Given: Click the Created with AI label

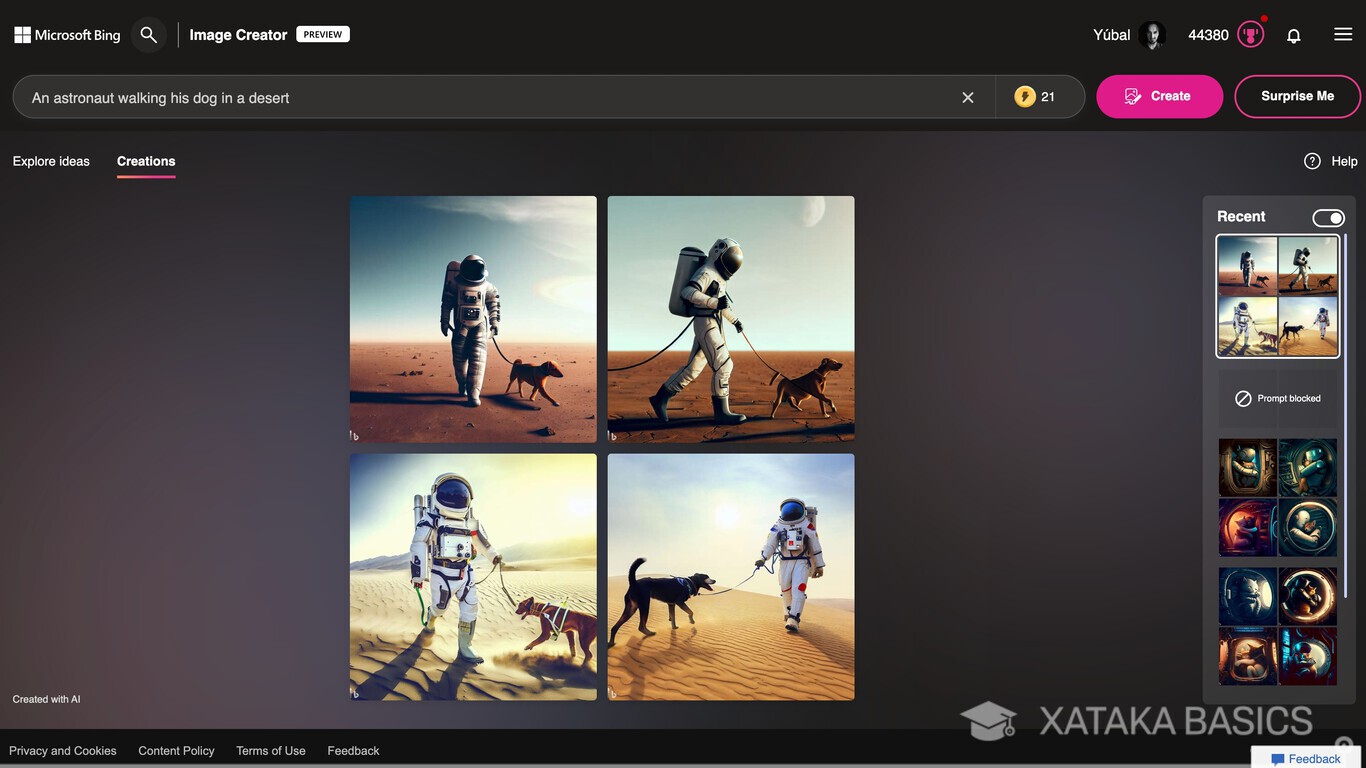Looking at the screenshot, I should click(x=46, y=699).
